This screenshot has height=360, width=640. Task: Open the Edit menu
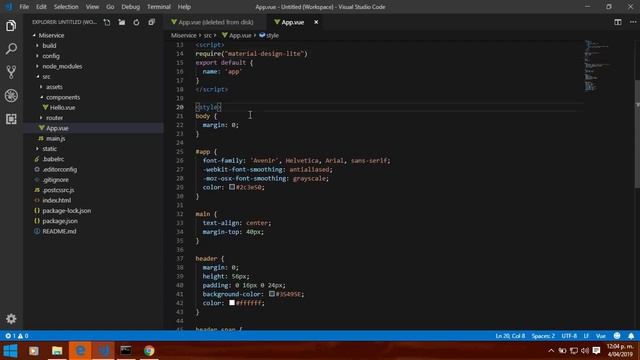[x=41, y=7]
